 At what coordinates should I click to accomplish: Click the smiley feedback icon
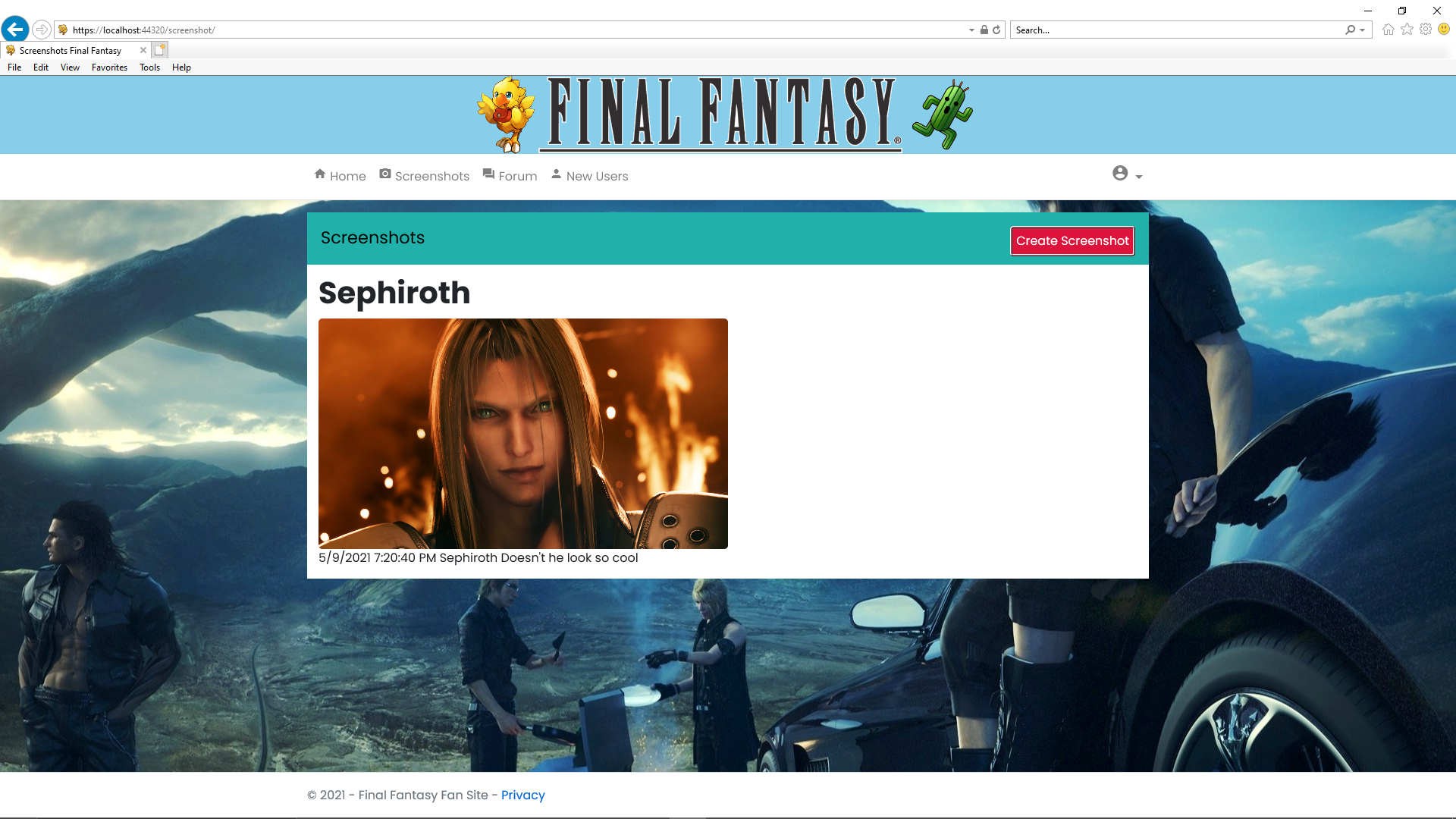coord(1442,30)
